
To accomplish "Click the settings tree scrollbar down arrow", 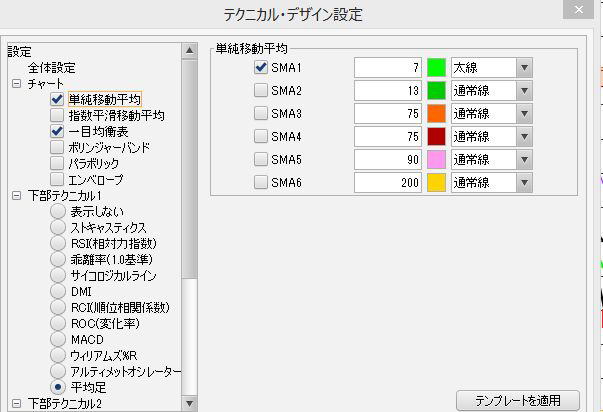I will click(x=189, y=404).
